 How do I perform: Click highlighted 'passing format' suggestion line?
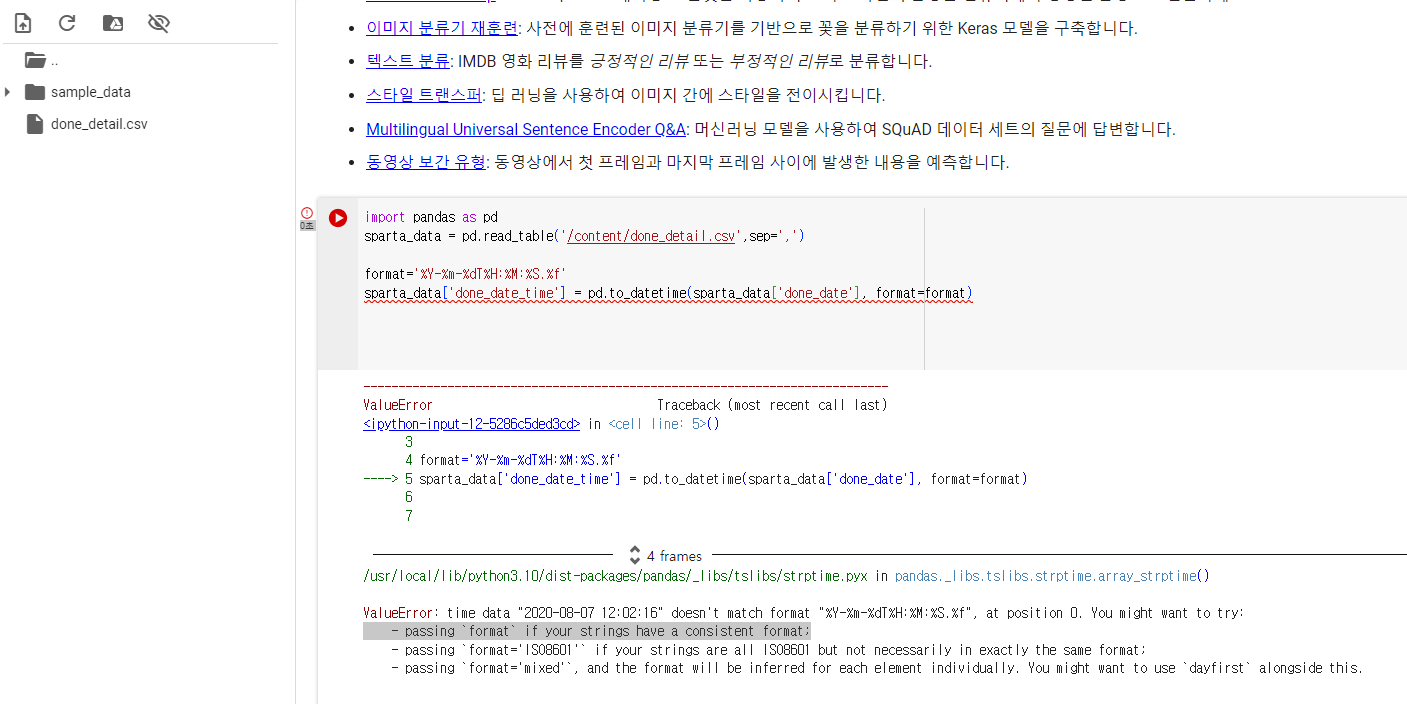click(587, 631)
